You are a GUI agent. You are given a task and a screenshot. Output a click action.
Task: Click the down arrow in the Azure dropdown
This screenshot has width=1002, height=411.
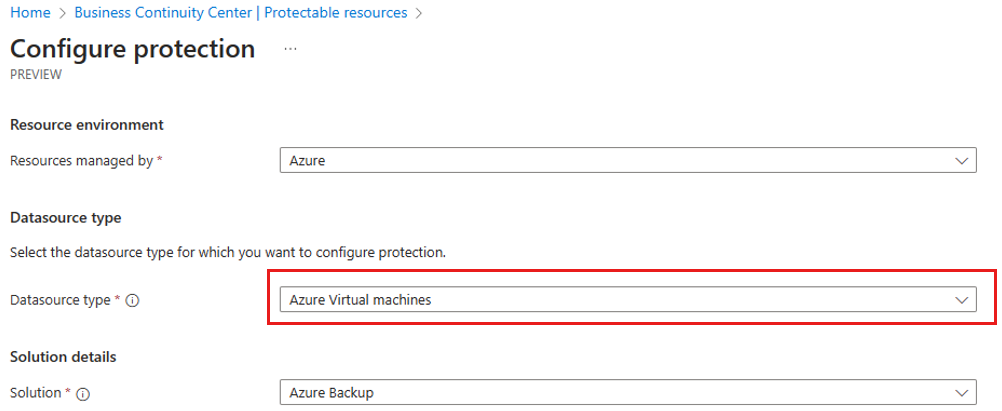coord(961,161)
